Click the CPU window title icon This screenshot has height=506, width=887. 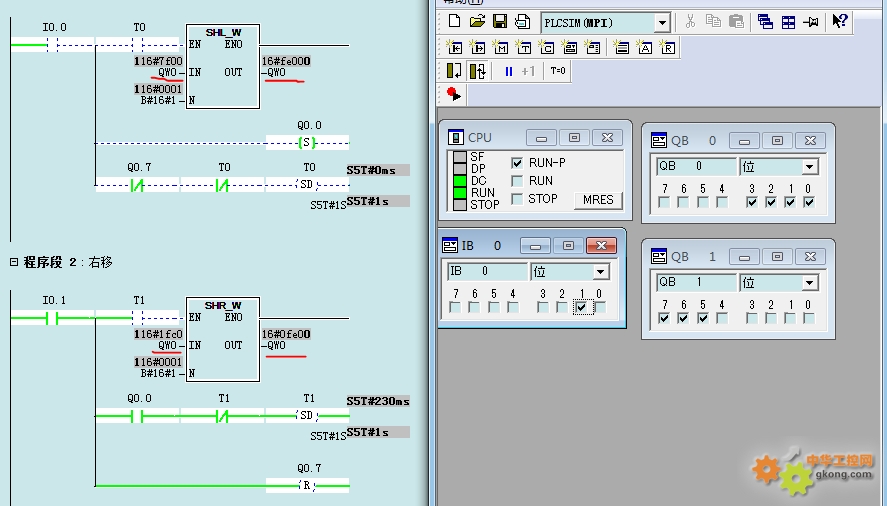tap(455, 138)
